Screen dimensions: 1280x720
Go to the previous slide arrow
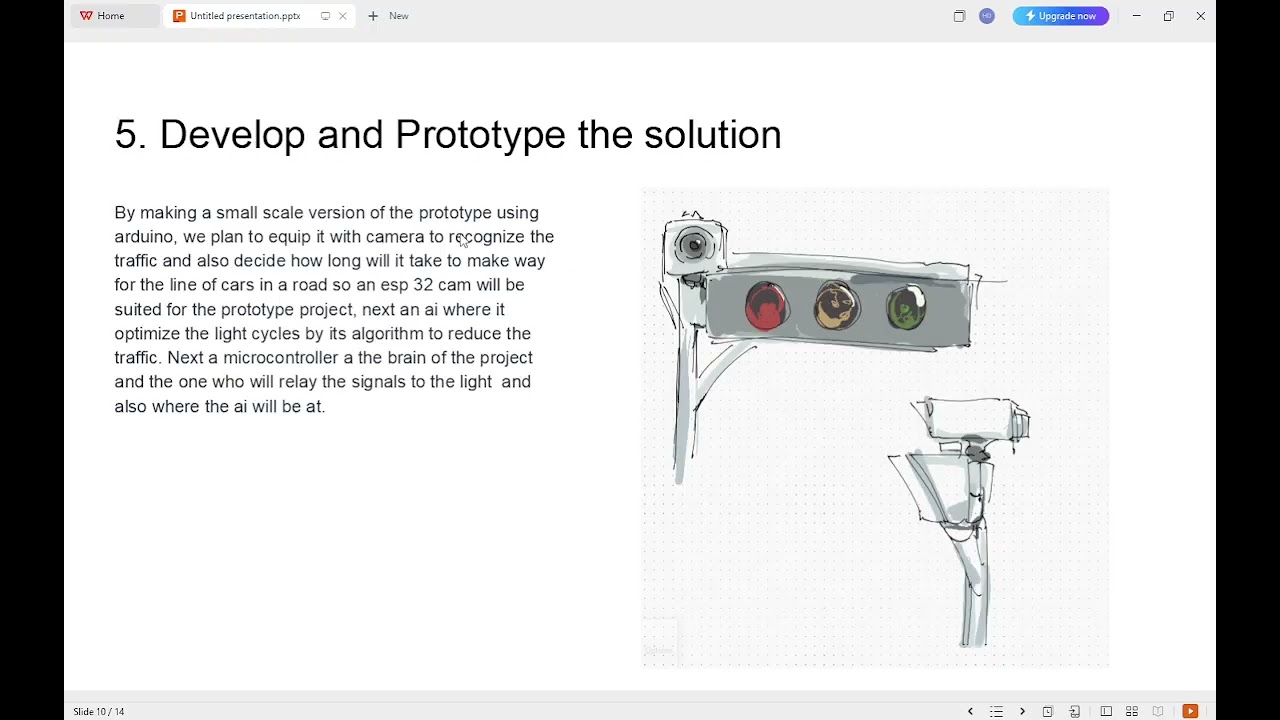tap(970, 712)
